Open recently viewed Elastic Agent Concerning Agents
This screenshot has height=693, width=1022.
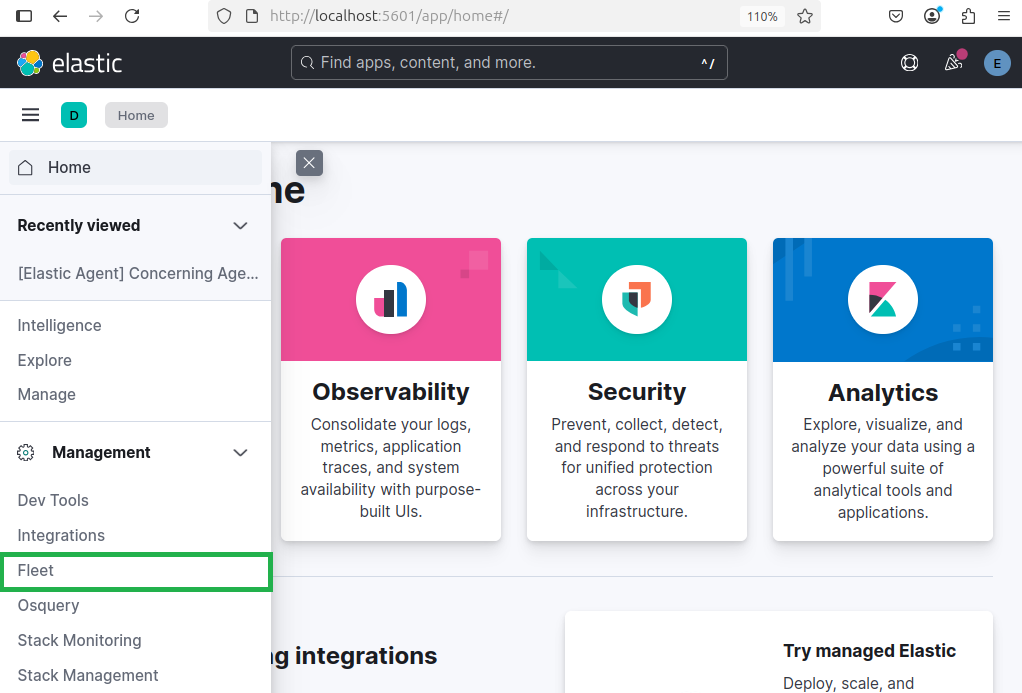[138, 273]
